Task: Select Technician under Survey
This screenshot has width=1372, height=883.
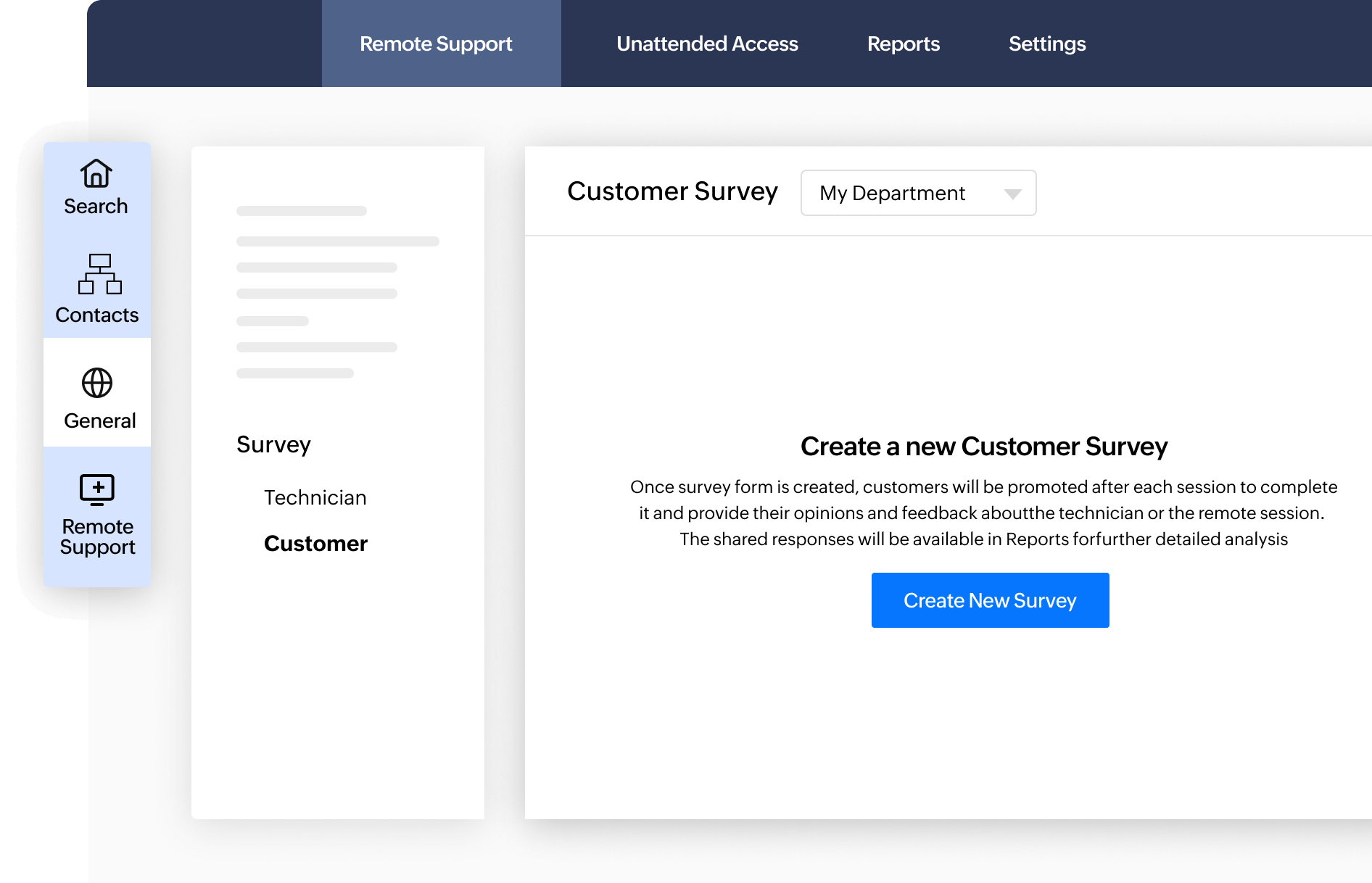Action: click(x=315, y=497)
